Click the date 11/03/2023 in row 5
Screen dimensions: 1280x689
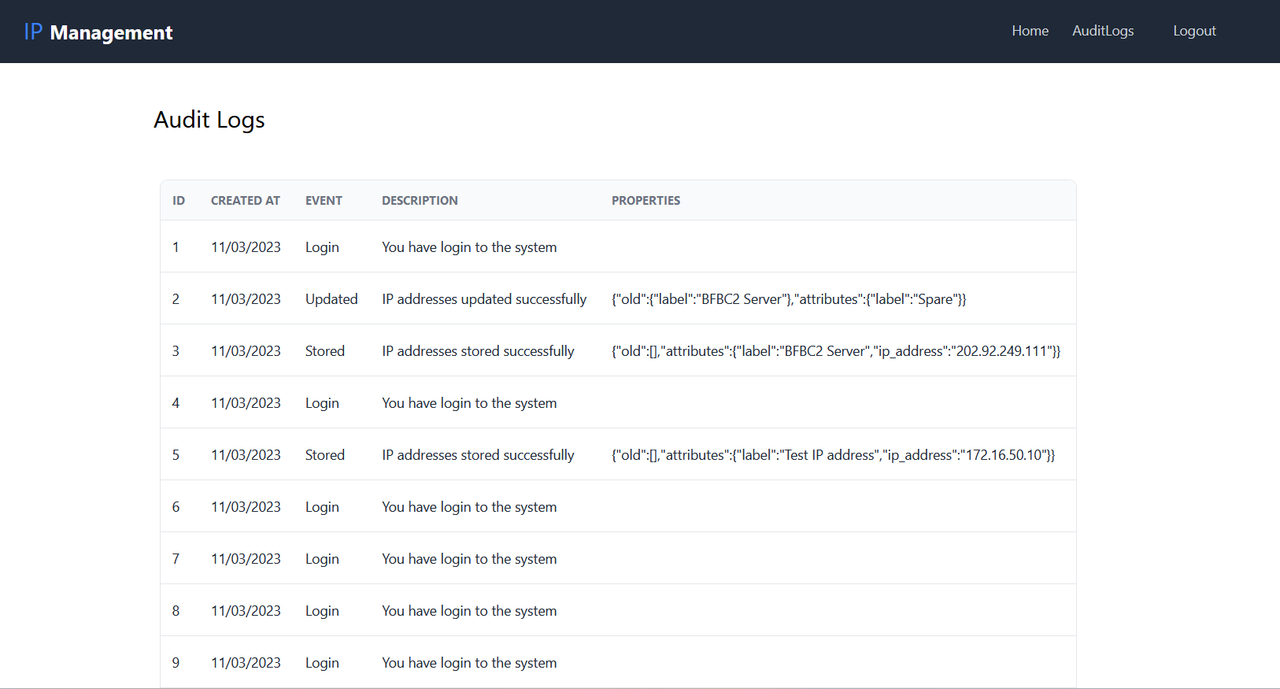(x=246, y=455)
